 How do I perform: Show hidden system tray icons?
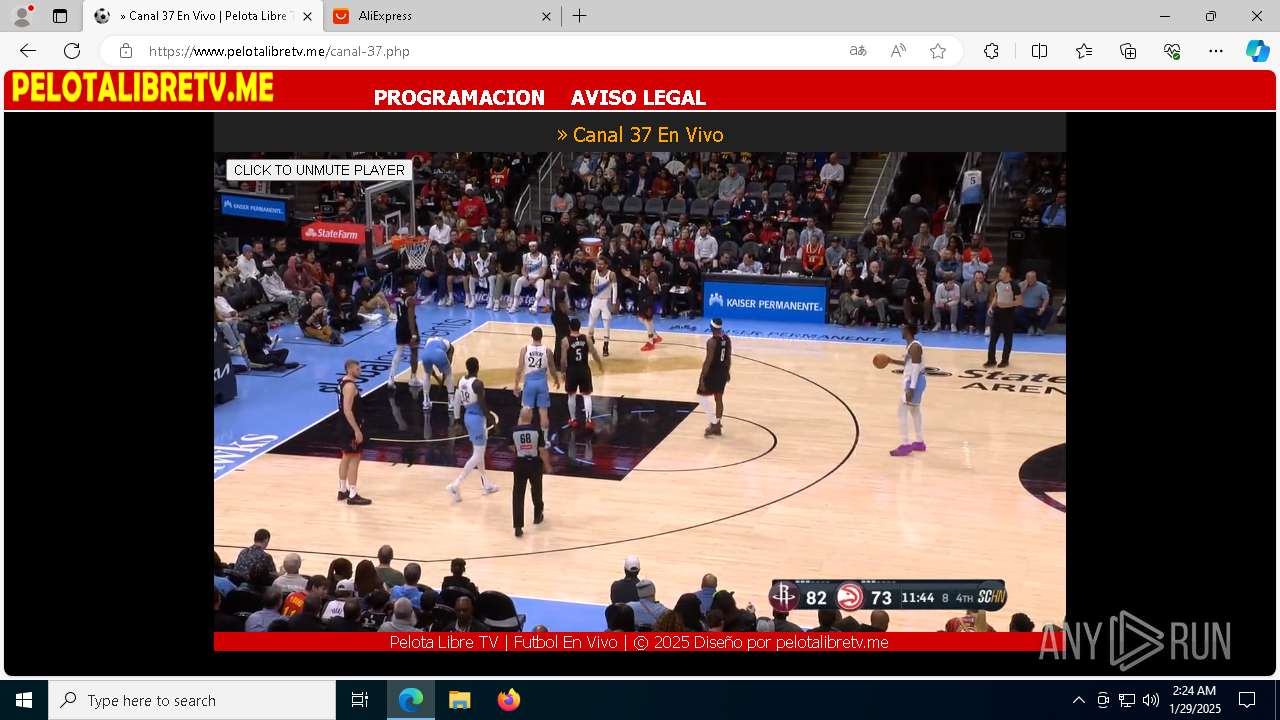pyautogui.click(x=1078, y=700)
